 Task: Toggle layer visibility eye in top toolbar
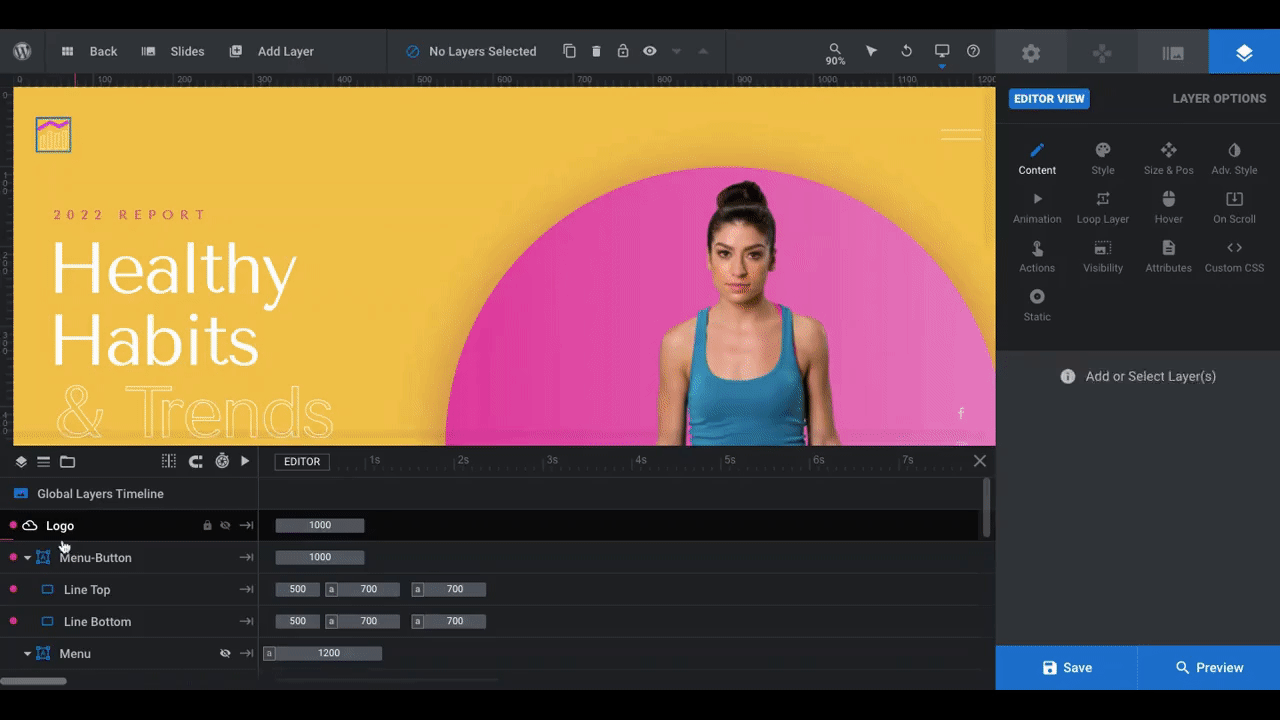click(650, 51)
